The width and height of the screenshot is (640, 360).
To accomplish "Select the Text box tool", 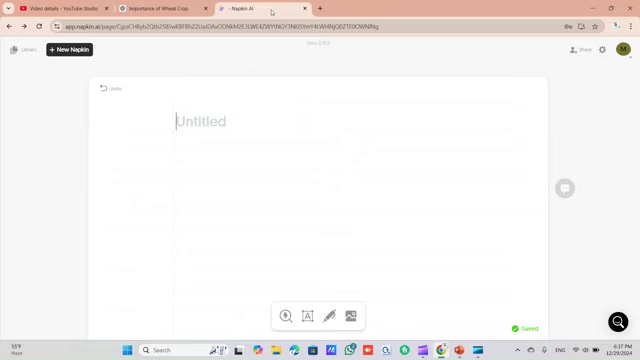I will click(x=307, y=316).
